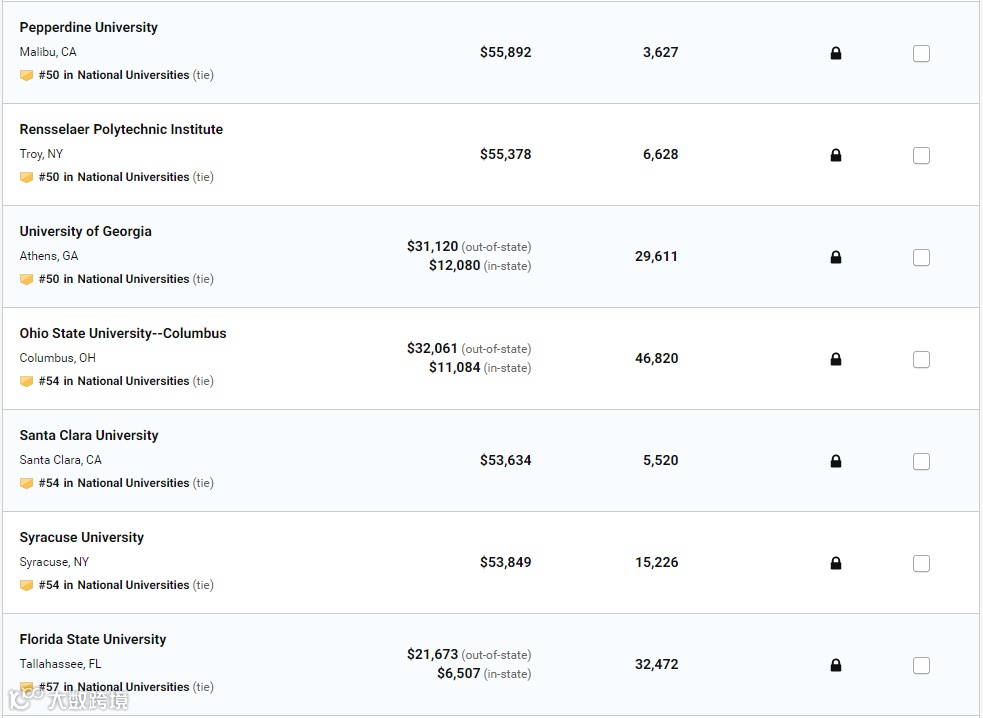Open the Rensselaer Polytechnic Institute link
Viewport: 983px width, 718px height.
[121, 129]
